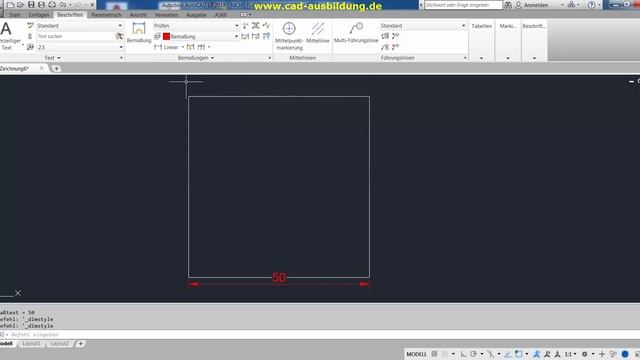640x360 pixels.
Task: Add a new drawing tab with plus
Action: (x=56, y=69)
